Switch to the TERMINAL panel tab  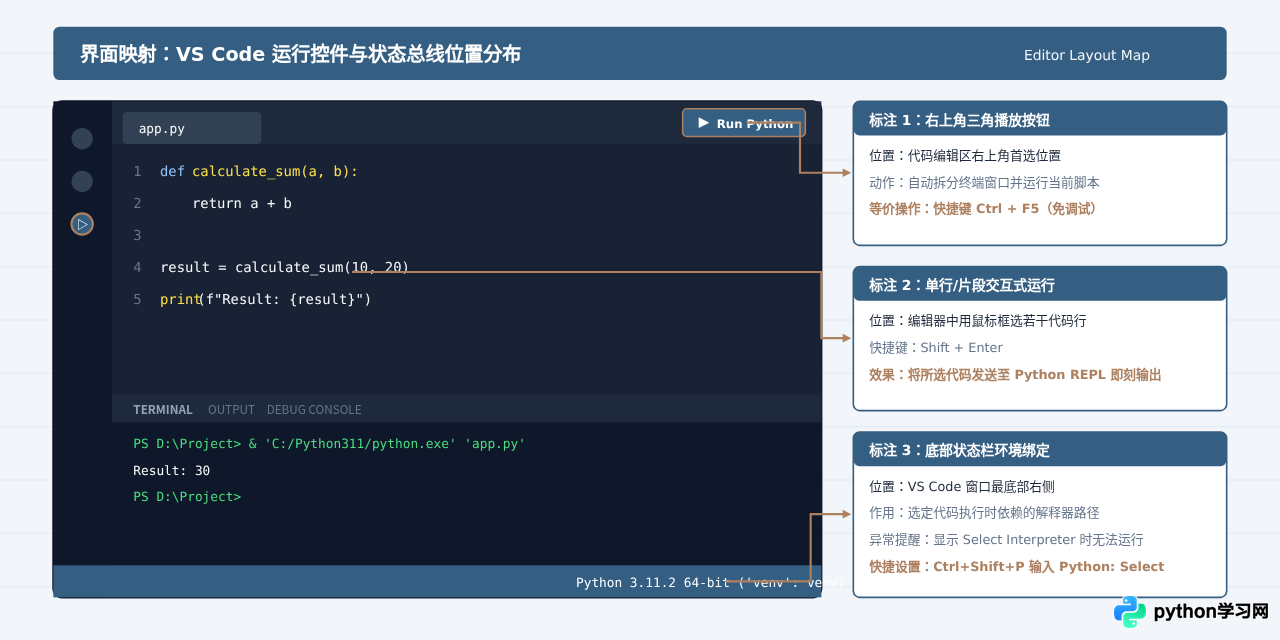point(162,410)
